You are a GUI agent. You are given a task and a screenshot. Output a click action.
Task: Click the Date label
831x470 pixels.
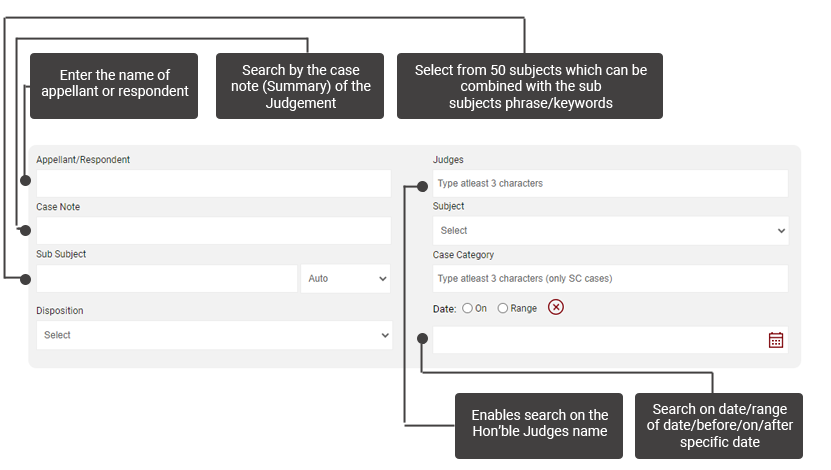444,309
